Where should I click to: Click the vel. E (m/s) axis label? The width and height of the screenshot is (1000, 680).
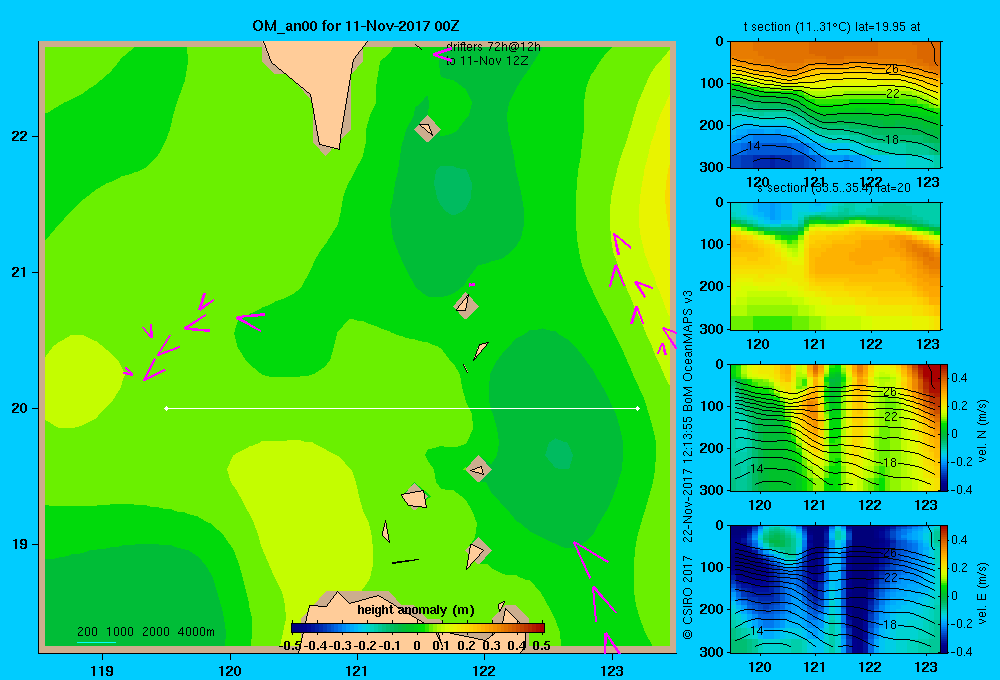click(983, 592)
